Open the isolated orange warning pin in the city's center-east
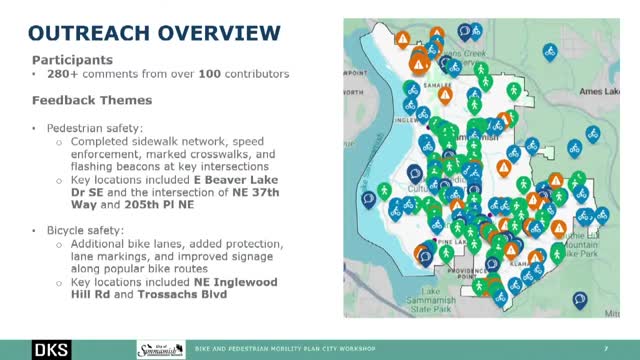 coord(504,167)
